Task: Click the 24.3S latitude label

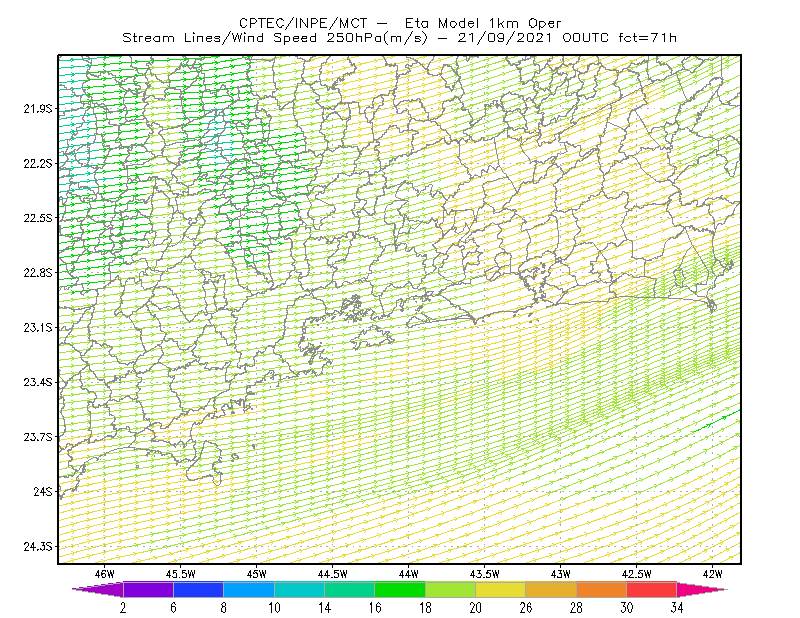Action: (37, 547)
